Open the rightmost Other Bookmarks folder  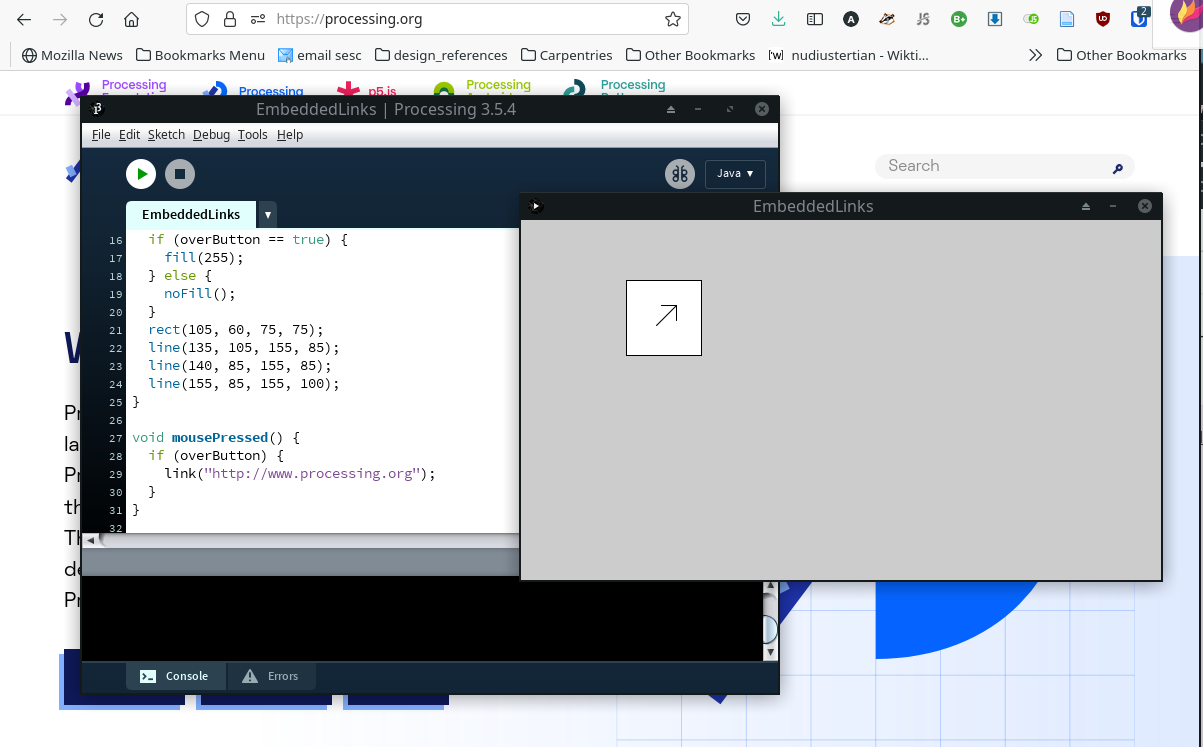pyautogui.click(x=1121, y=55)
